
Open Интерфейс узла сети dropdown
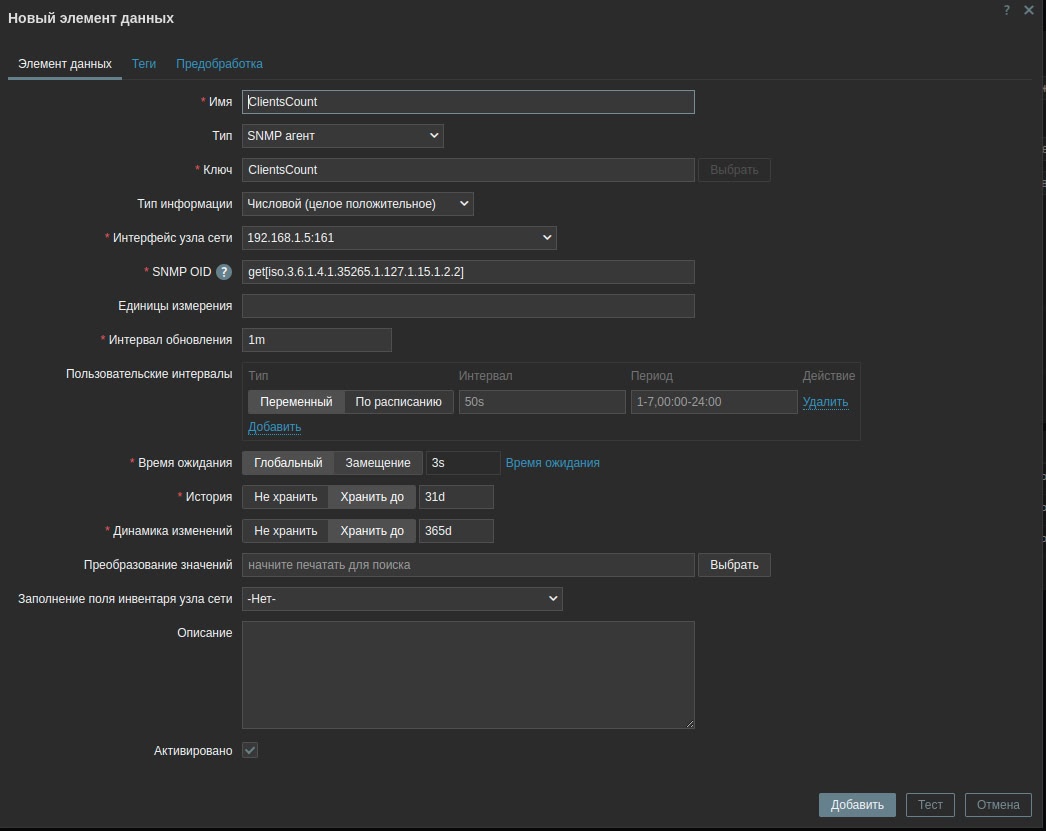tap(399, 238)
